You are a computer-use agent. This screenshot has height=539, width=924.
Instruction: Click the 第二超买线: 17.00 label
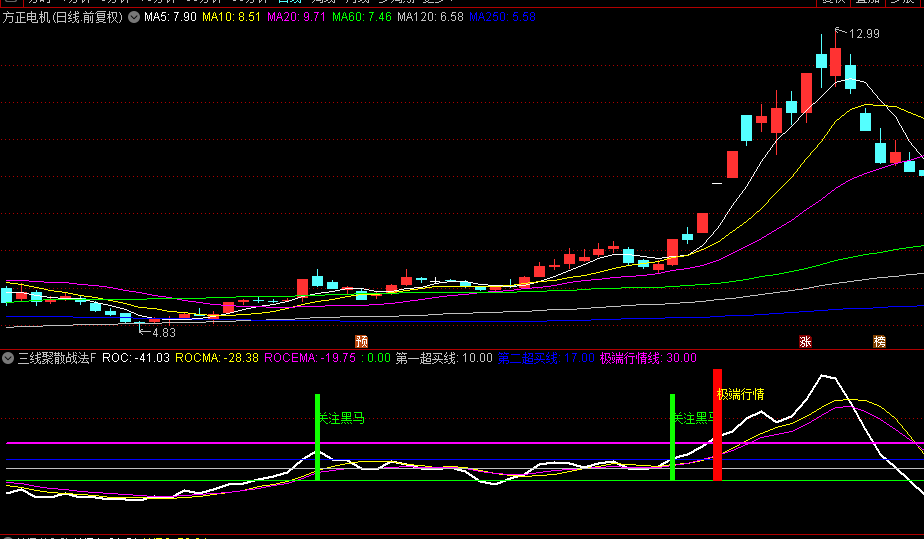[x=546, y=358]
